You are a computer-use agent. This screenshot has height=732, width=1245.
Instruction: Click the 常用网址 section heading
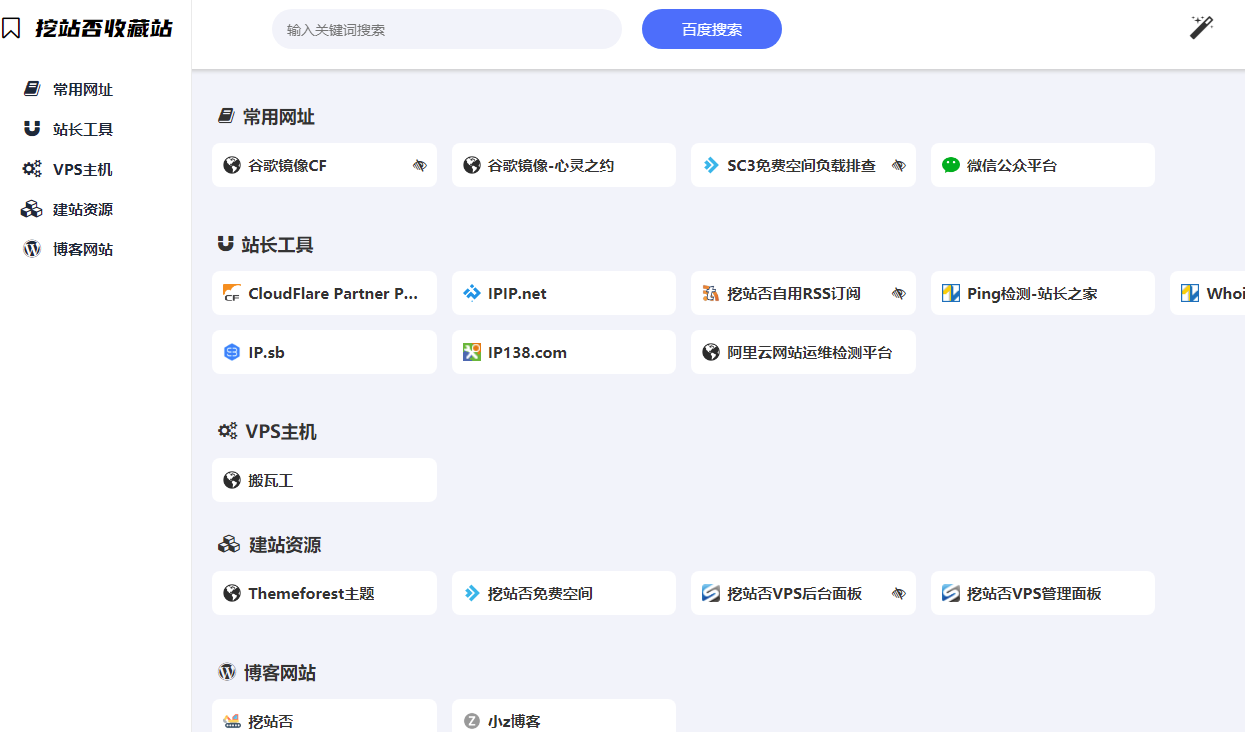(x=279, y=117)
